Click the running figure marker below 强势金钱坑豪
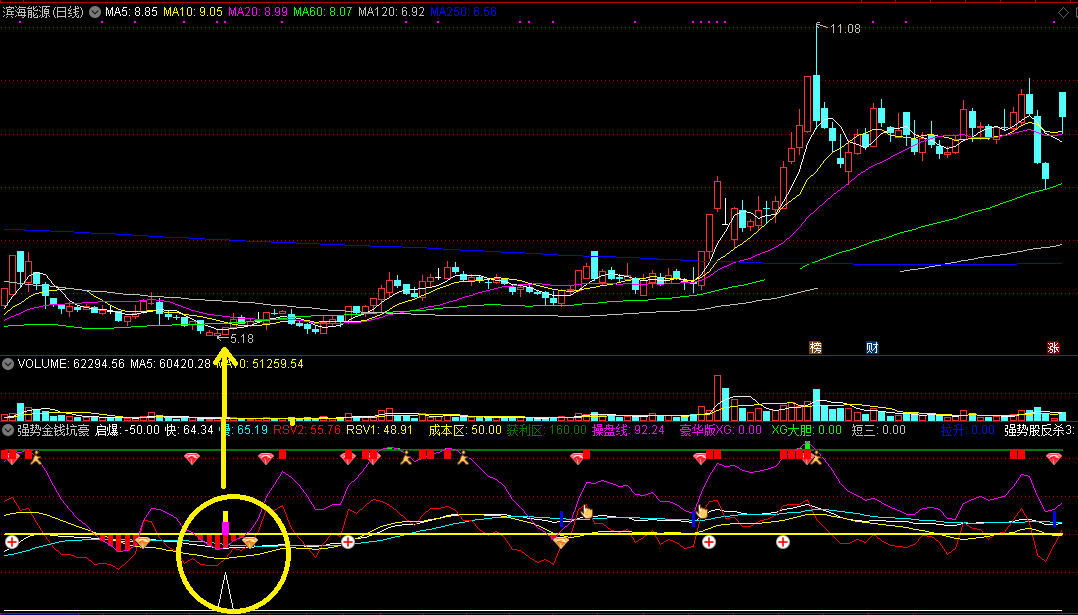The width and height of the screenshot is (1078, 615). [x=36, y=458]
